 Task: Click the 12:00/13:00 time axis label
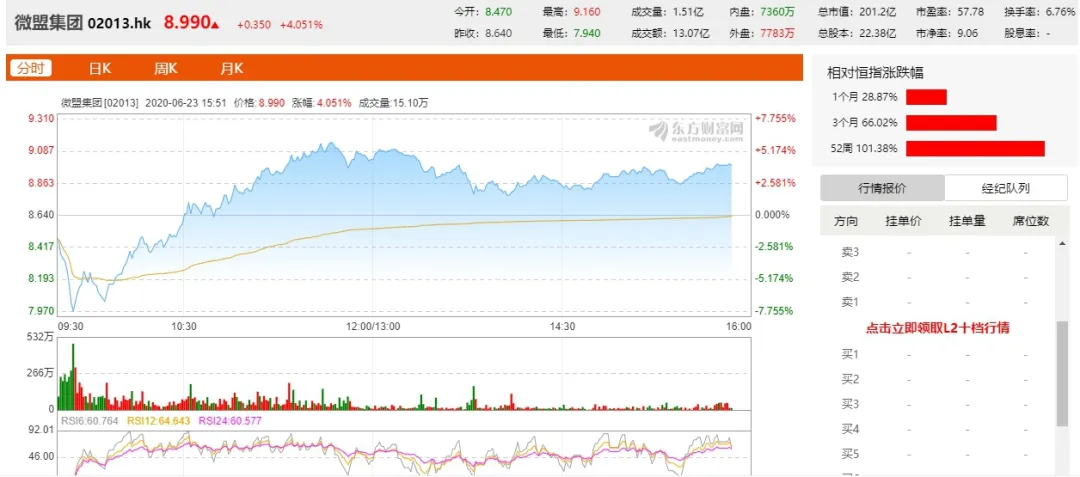[371, 326]
